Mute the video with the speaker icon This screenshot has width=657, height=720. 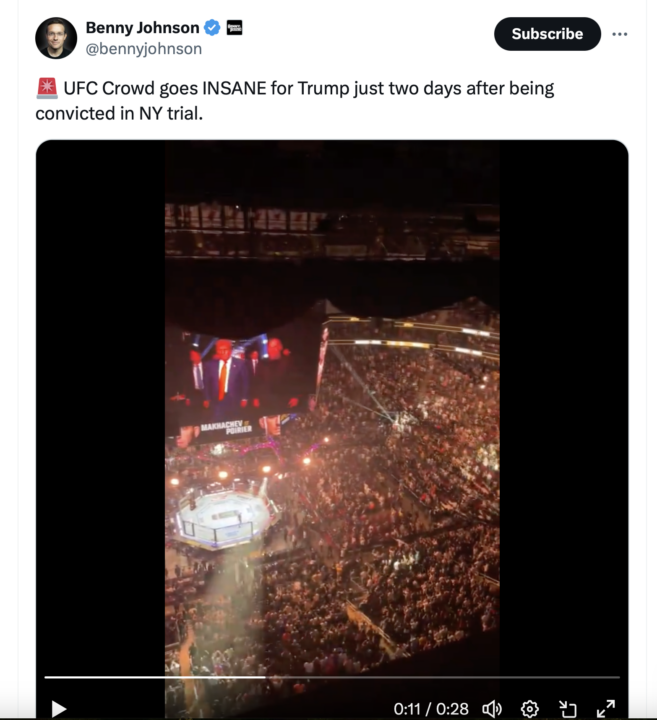pyautogui.click(x=491, y=708)
